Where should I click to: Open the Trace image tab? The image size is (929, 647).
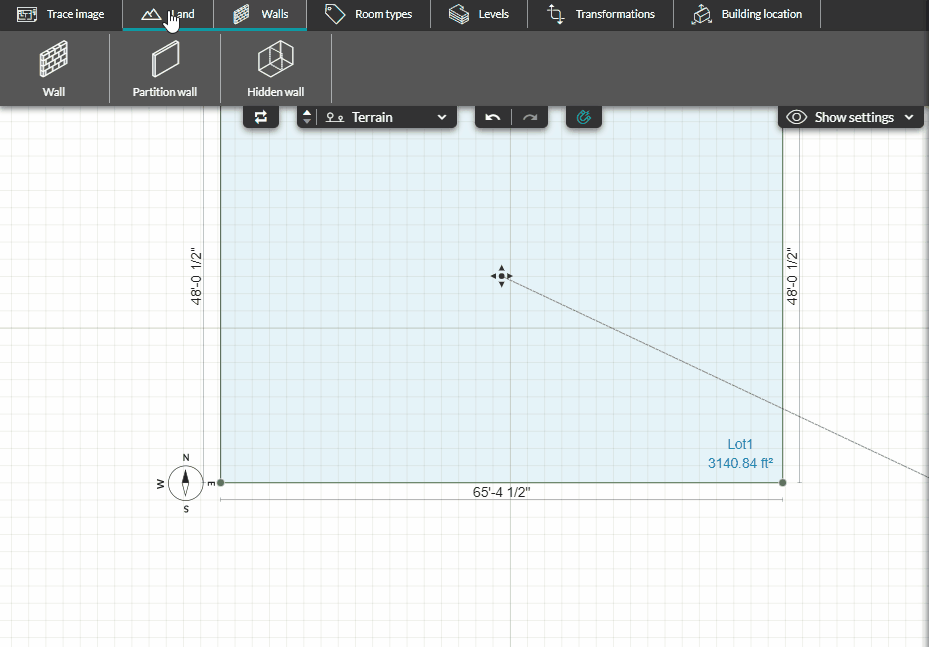click(62, 14)
